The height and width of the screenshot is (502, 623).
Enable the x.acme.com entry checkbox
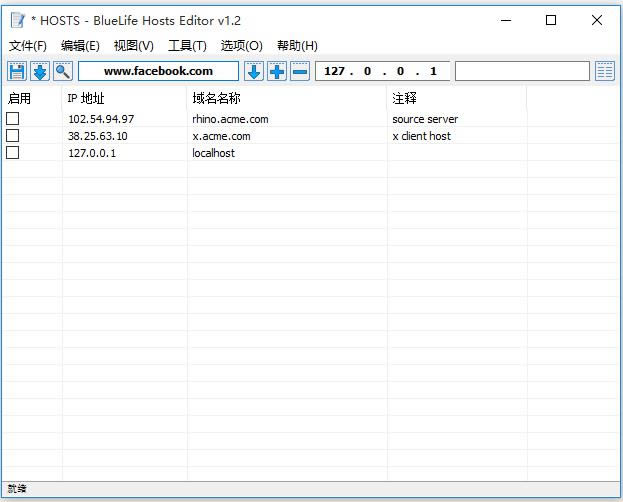(x=12, y=136)
